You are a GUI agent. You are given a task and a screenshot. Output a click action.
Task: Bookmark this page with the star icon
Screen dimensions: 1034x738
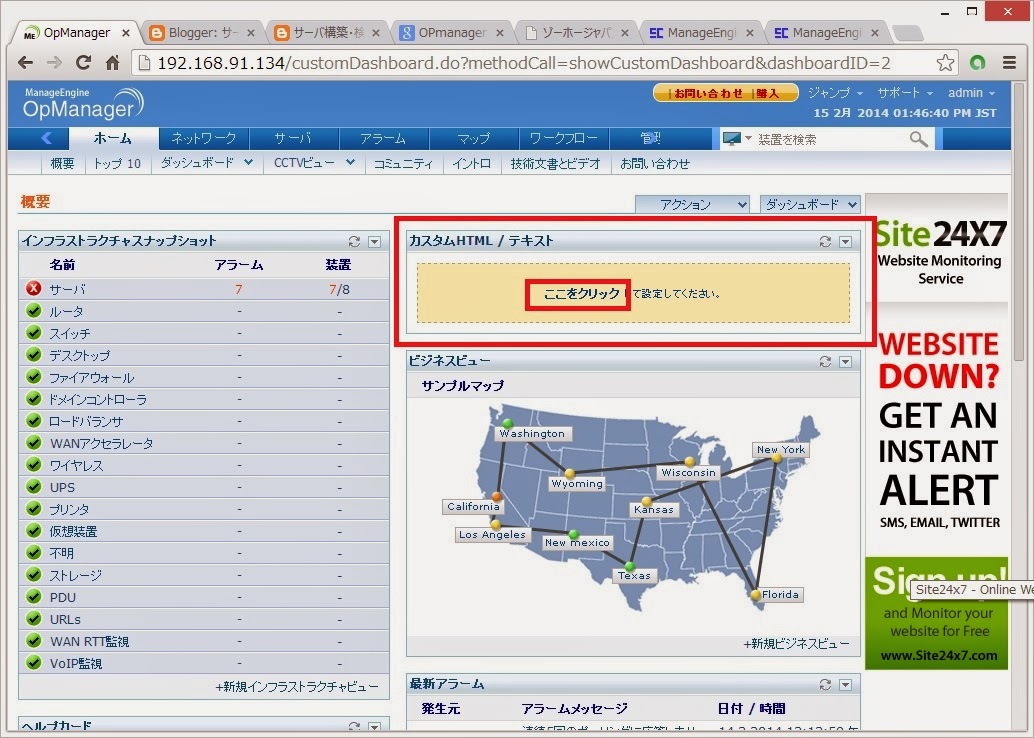pos(945,63)
